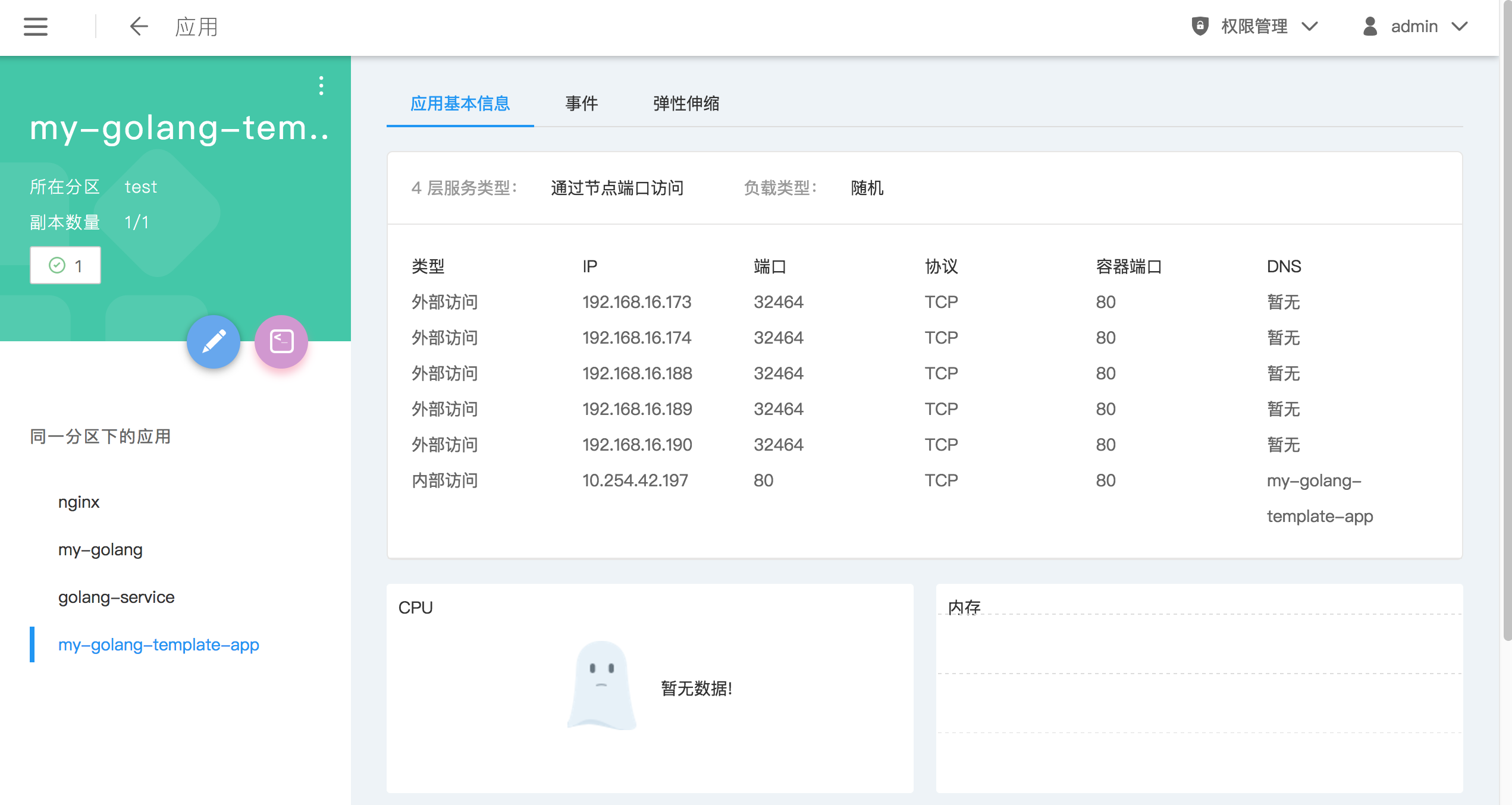
Task: Switch to the 弹性伸缩 tab
Action: click(686, 103)
